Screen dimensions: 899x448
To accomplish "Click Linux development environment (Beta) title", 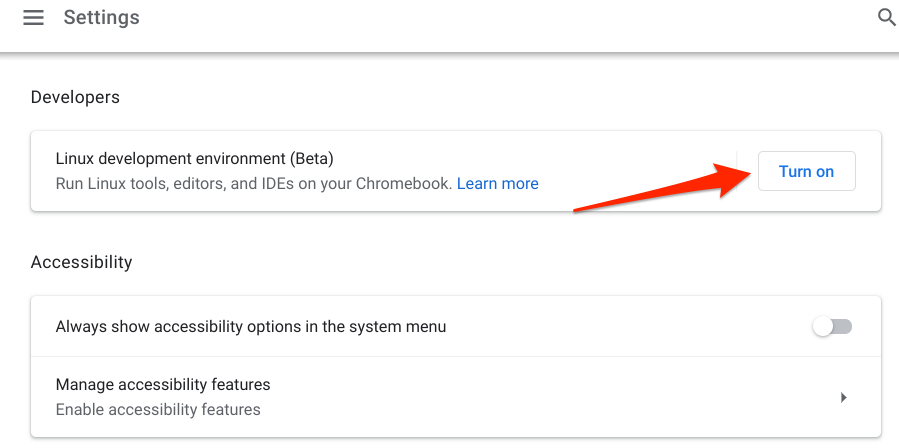I will pyautogui.click(x=194, y=159).
